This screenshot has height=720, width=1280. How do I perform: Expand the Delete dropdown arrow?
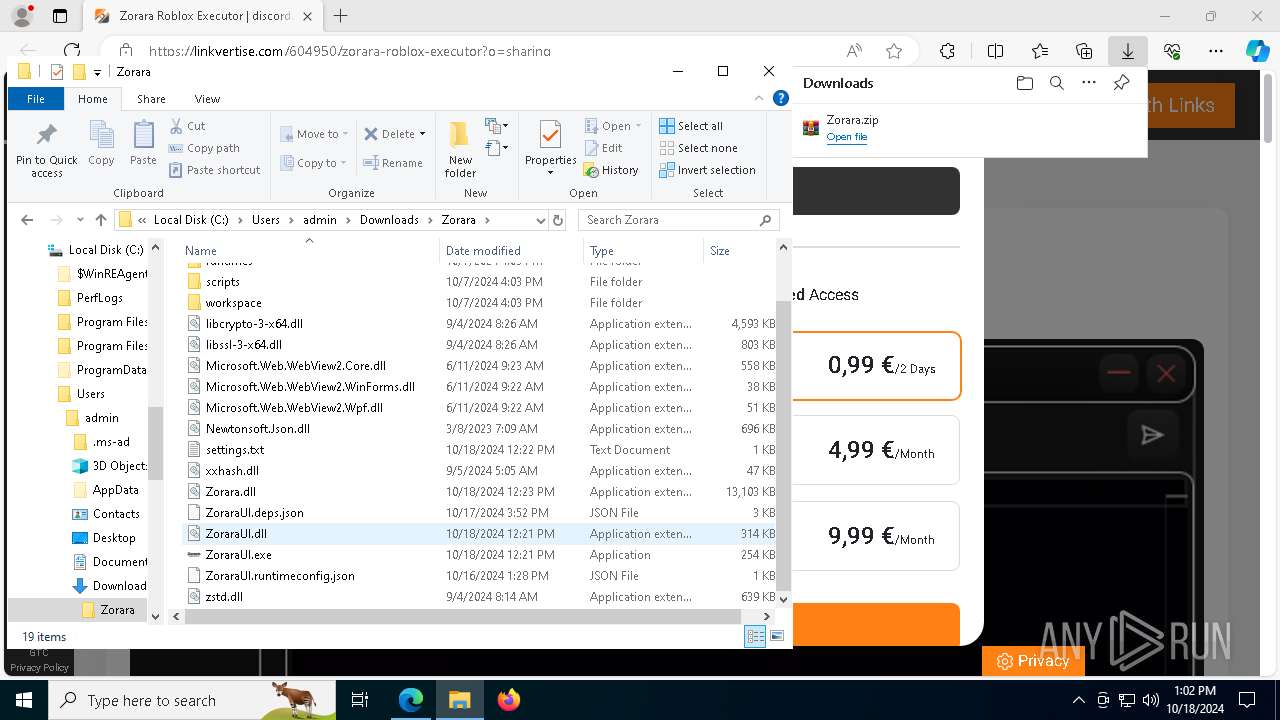pos(422,134)
